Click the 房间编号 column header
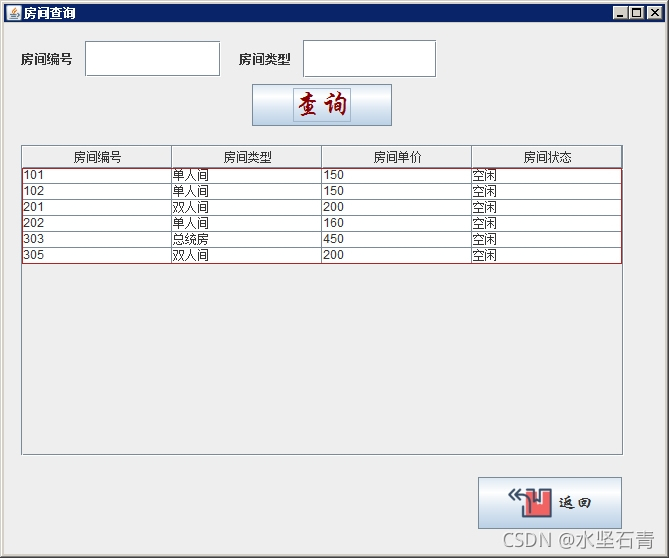 click(97, 157)
